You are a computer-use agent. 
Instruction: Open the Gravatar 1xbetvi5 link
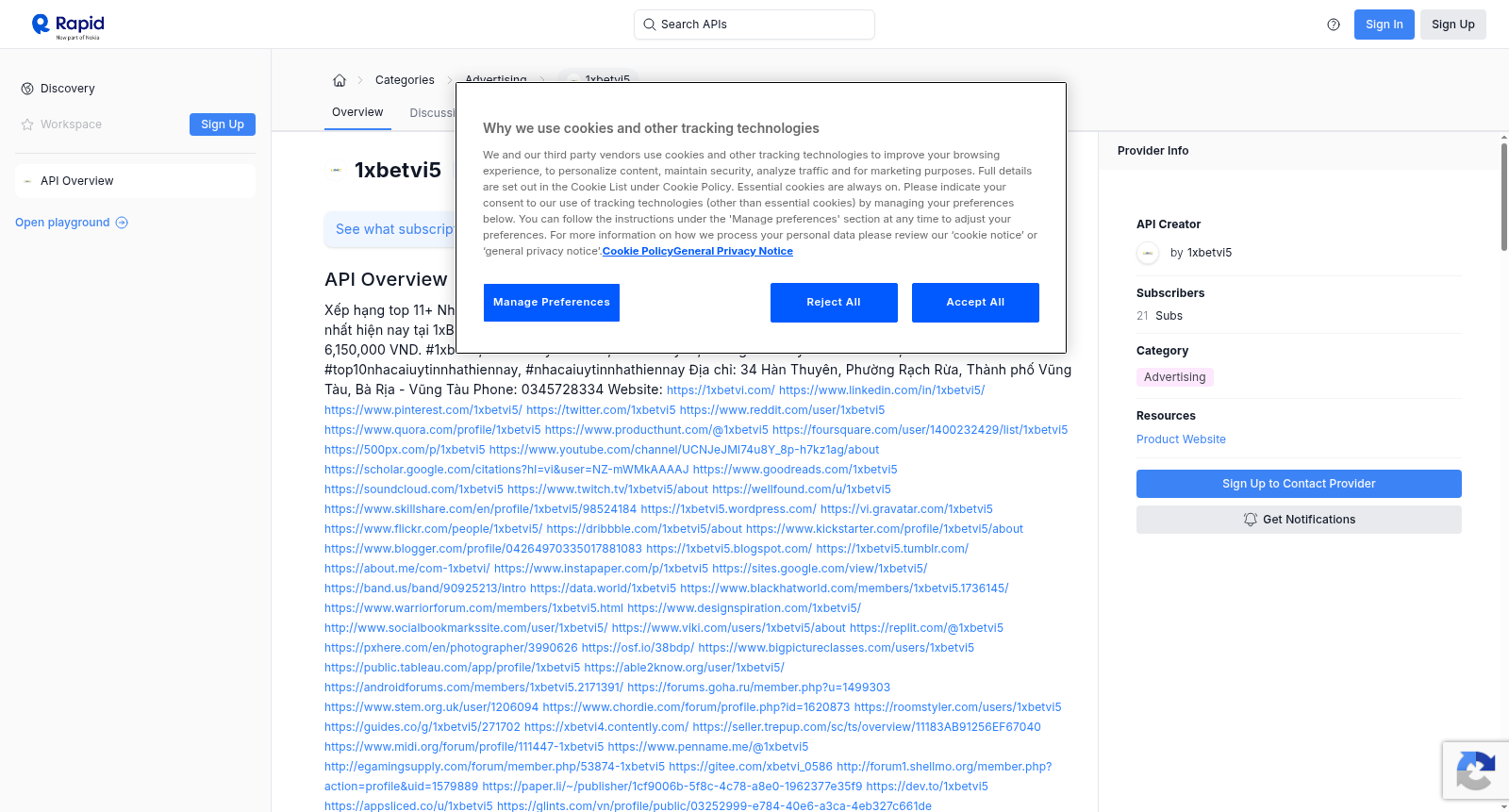[x=906, y=509]
